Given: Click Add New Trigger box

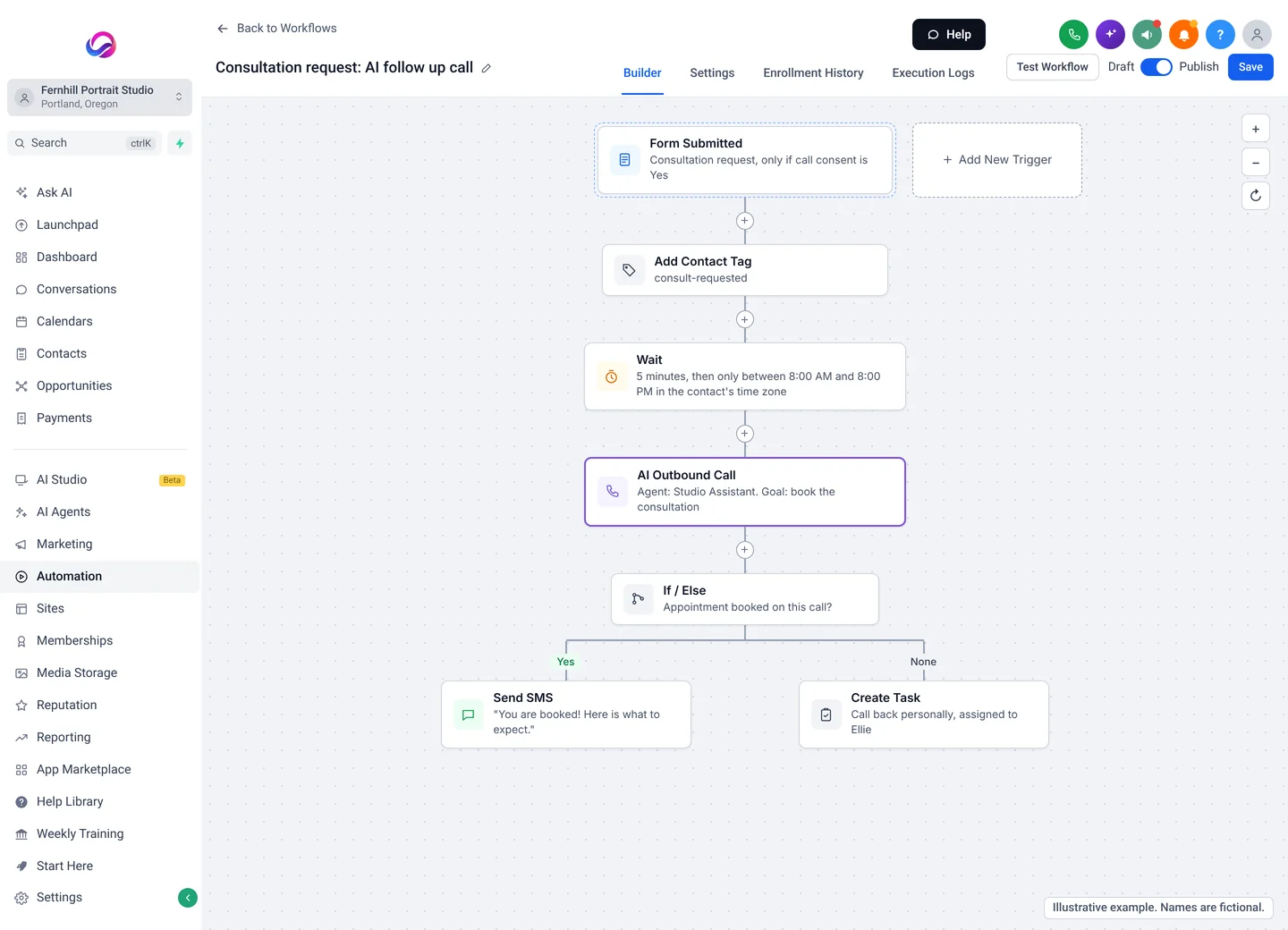Looking at the screenshot, I should (997, 160).
